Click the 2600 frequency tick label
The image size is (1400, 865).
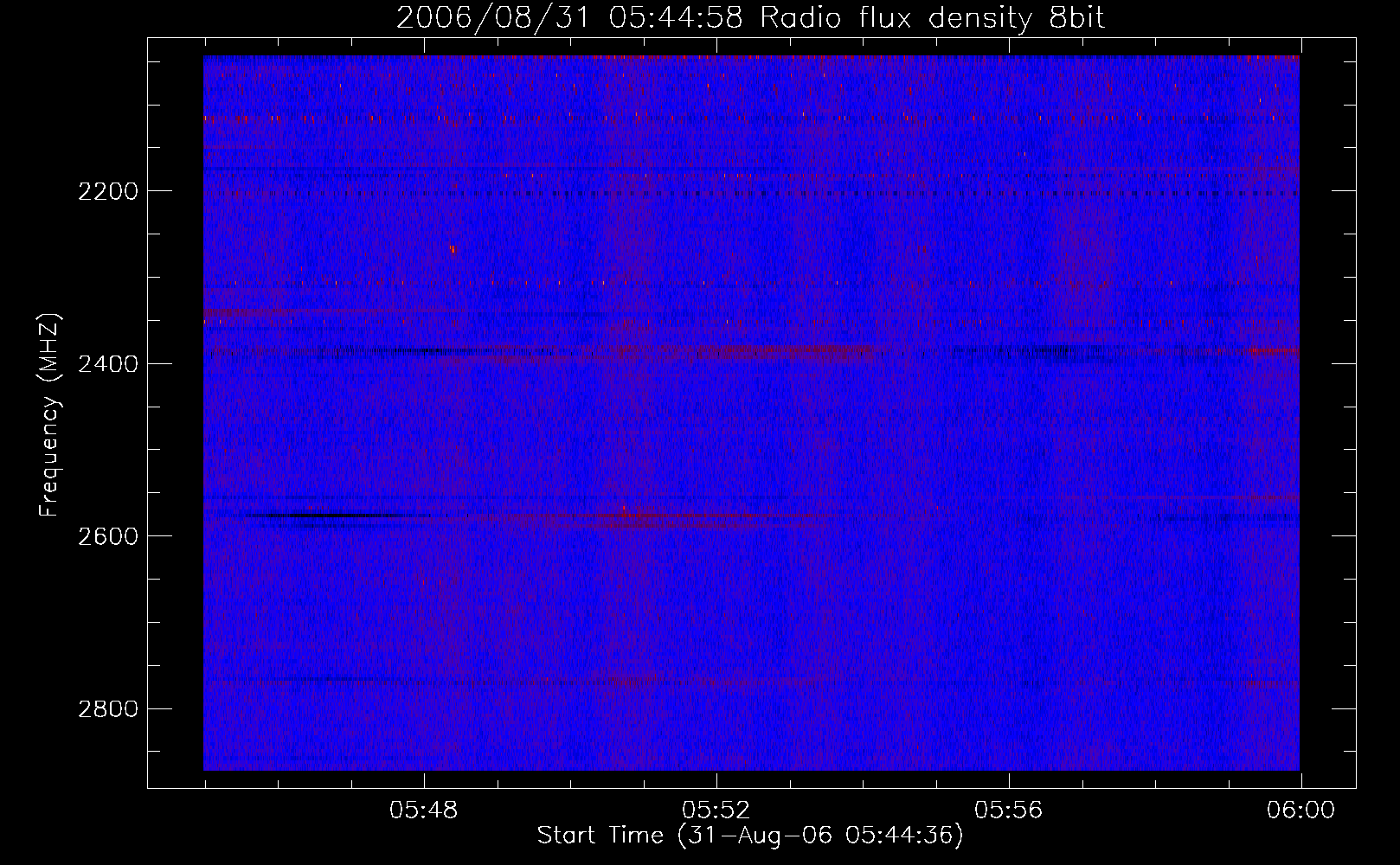108,536
